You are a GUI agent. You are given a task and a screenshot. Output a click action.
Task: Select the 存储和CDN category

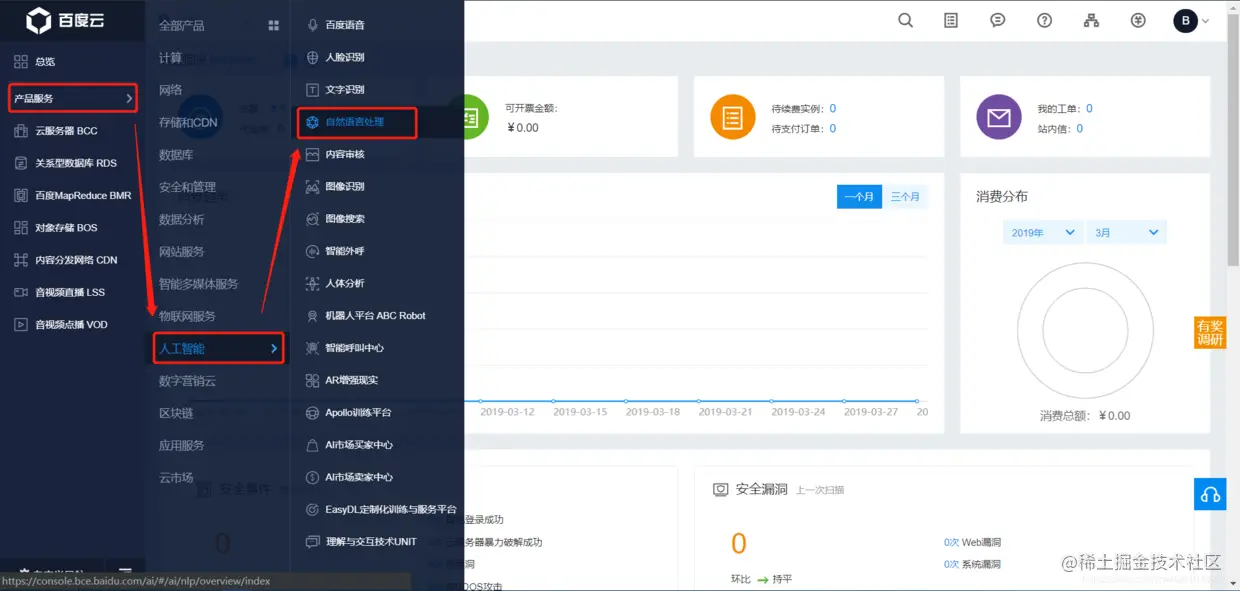(188, 122)
